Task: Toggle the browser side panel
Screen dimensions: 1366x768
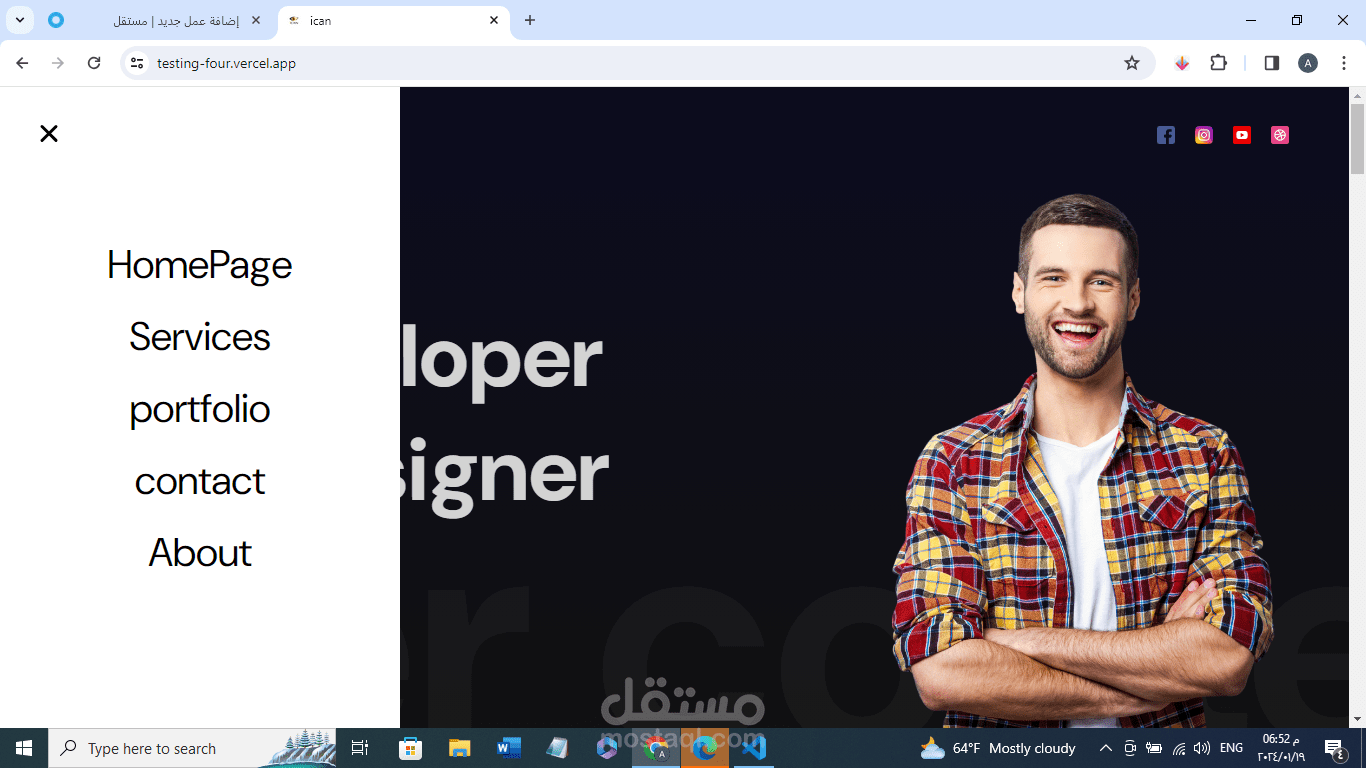Action: coord(1272,63)
